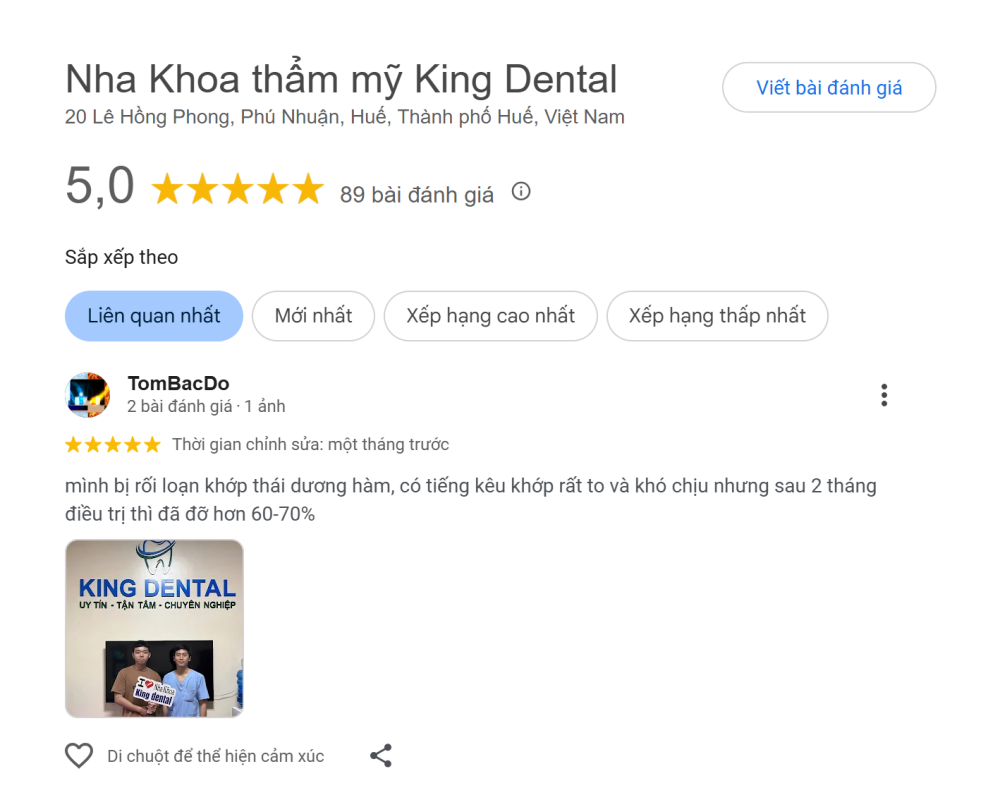This screenshot has height=800, width=1000.
Task: Click the heart reaction icon
Action: click(x=79, y=756)
